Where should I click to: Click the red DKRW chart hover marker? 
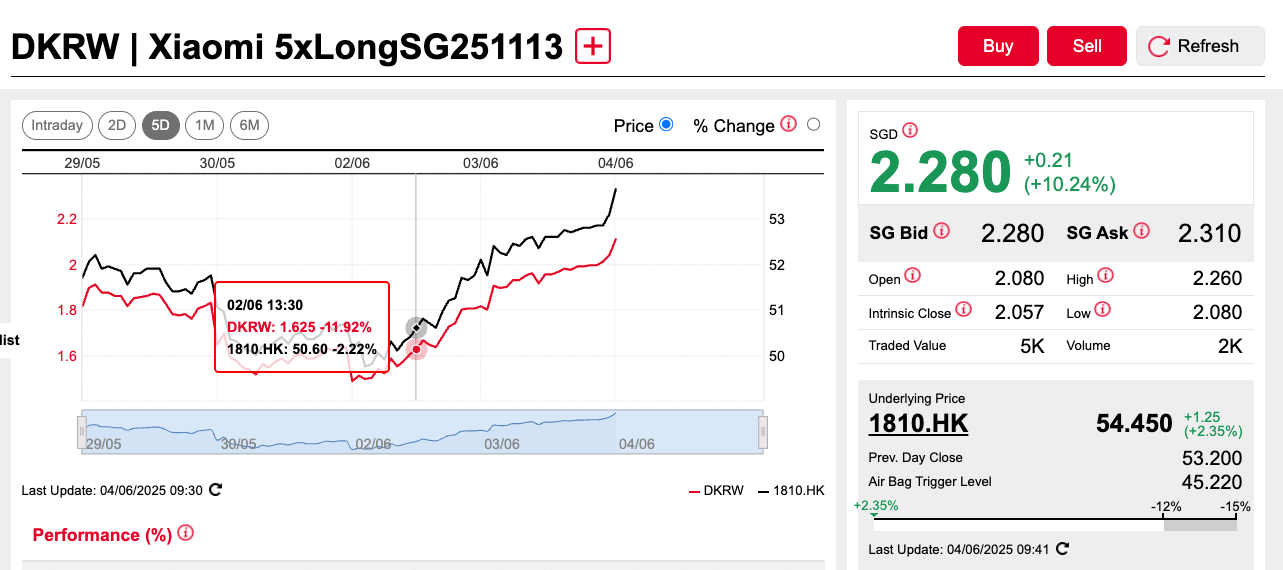coord(416,349)
